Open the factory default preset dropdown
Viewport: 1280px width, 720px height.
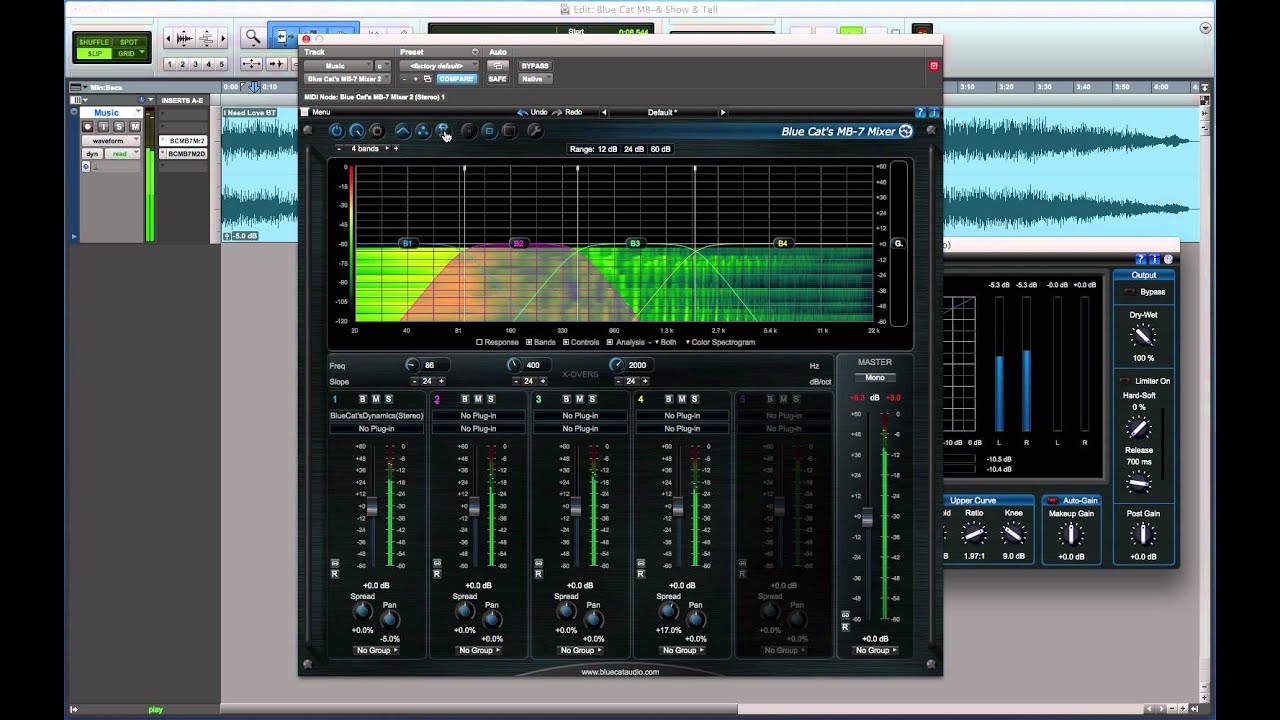point(437,66)
